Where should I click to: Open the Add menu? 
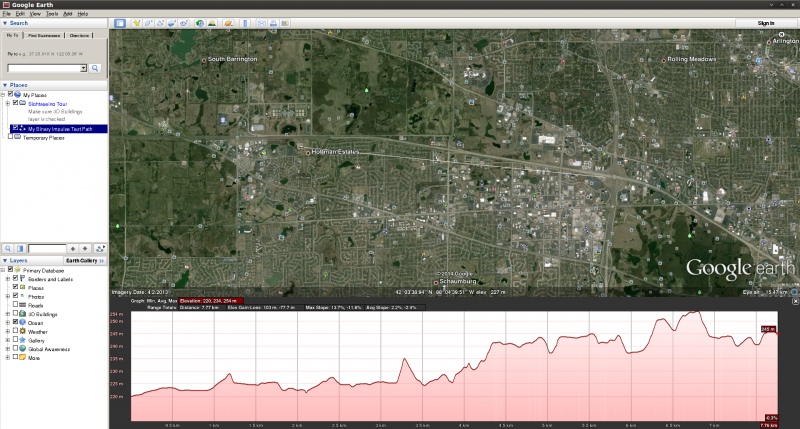(67, 14)
